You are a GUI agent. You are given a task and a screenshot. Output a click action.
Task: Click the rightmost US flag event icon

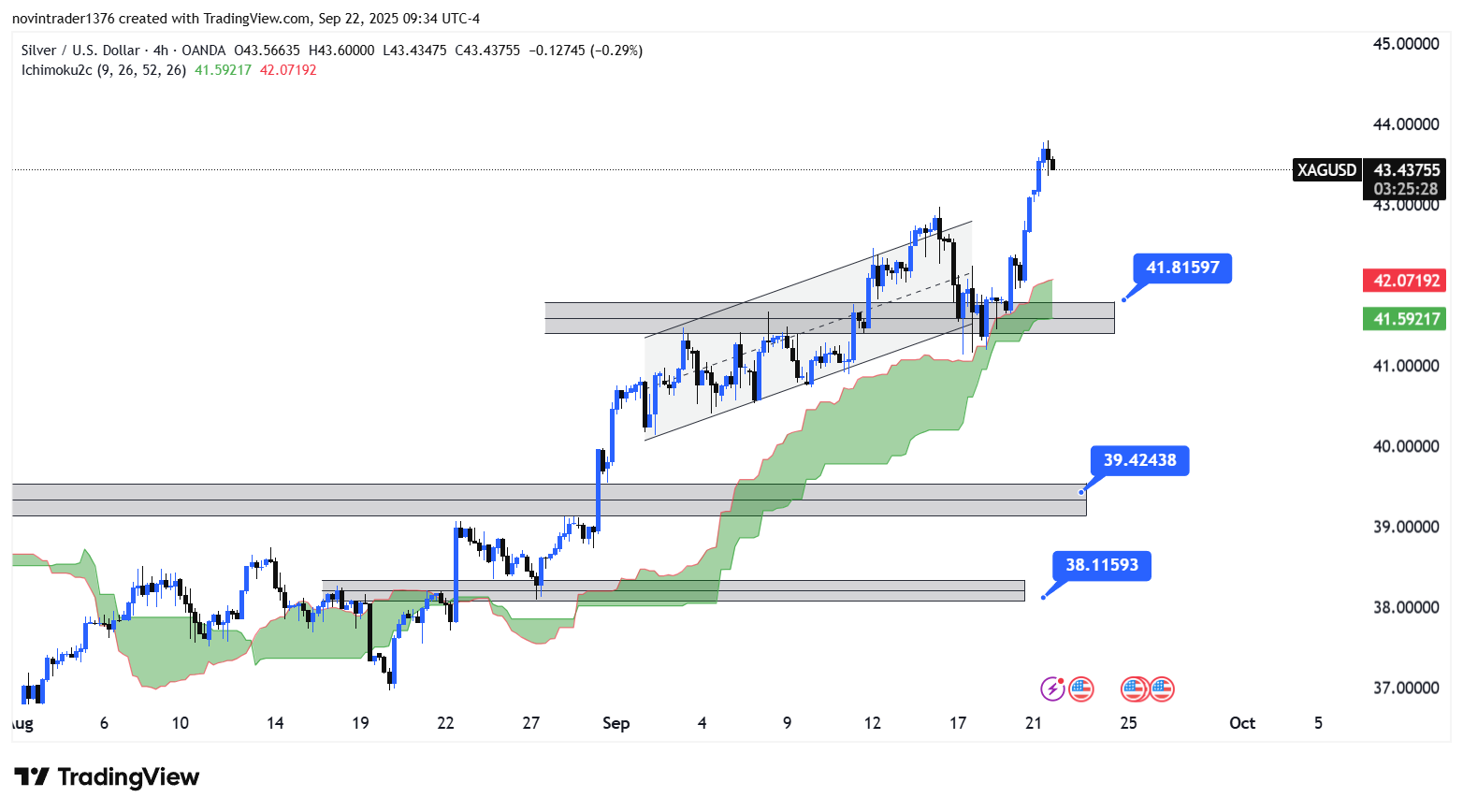tap(1162, 689)
